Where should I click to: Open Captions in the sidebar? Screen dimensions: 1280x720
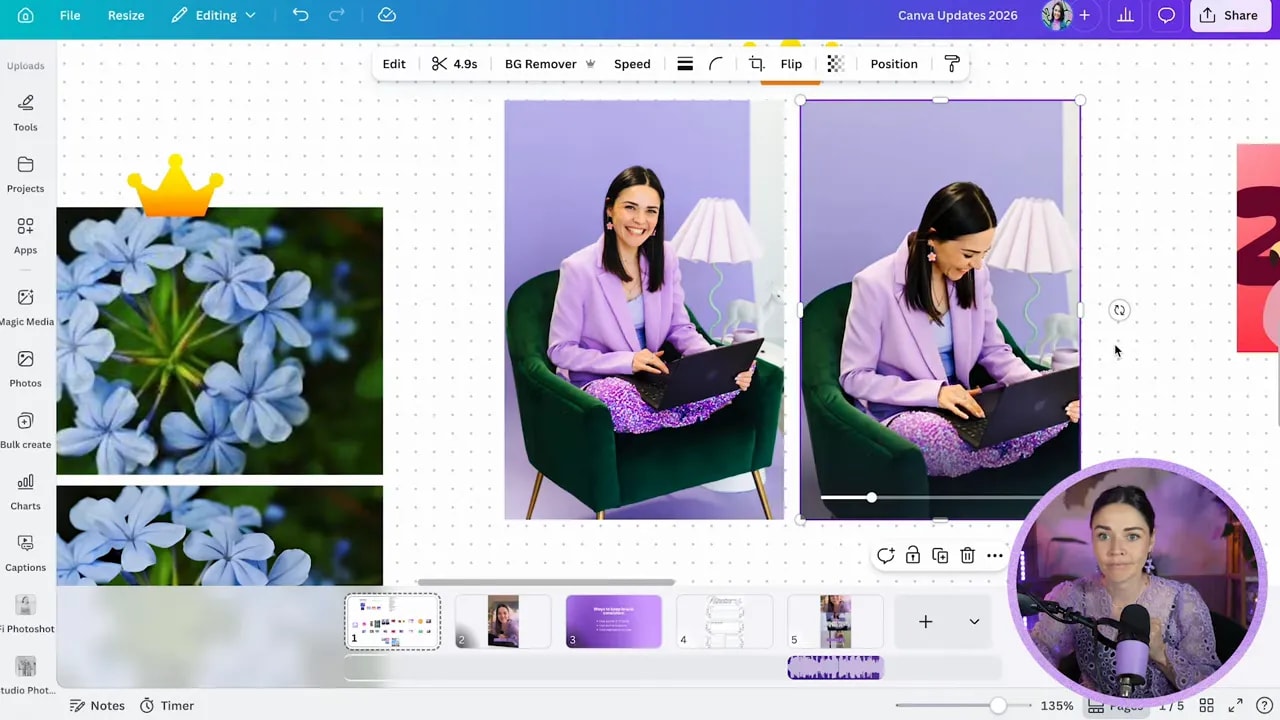point(25,554)
